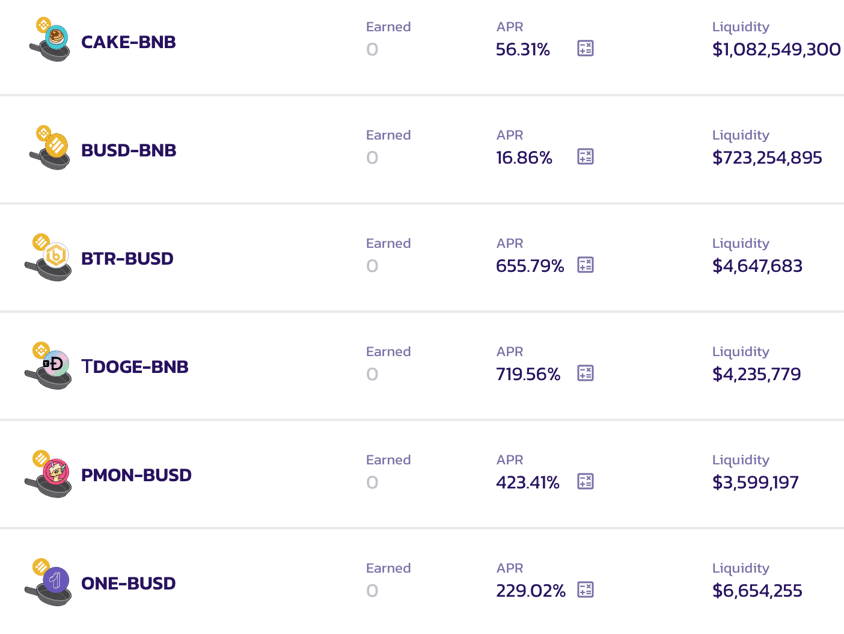This screenshot has height=634, width=844.
Task: Select the TDOGE-BNB farm name
Action: 135,367
